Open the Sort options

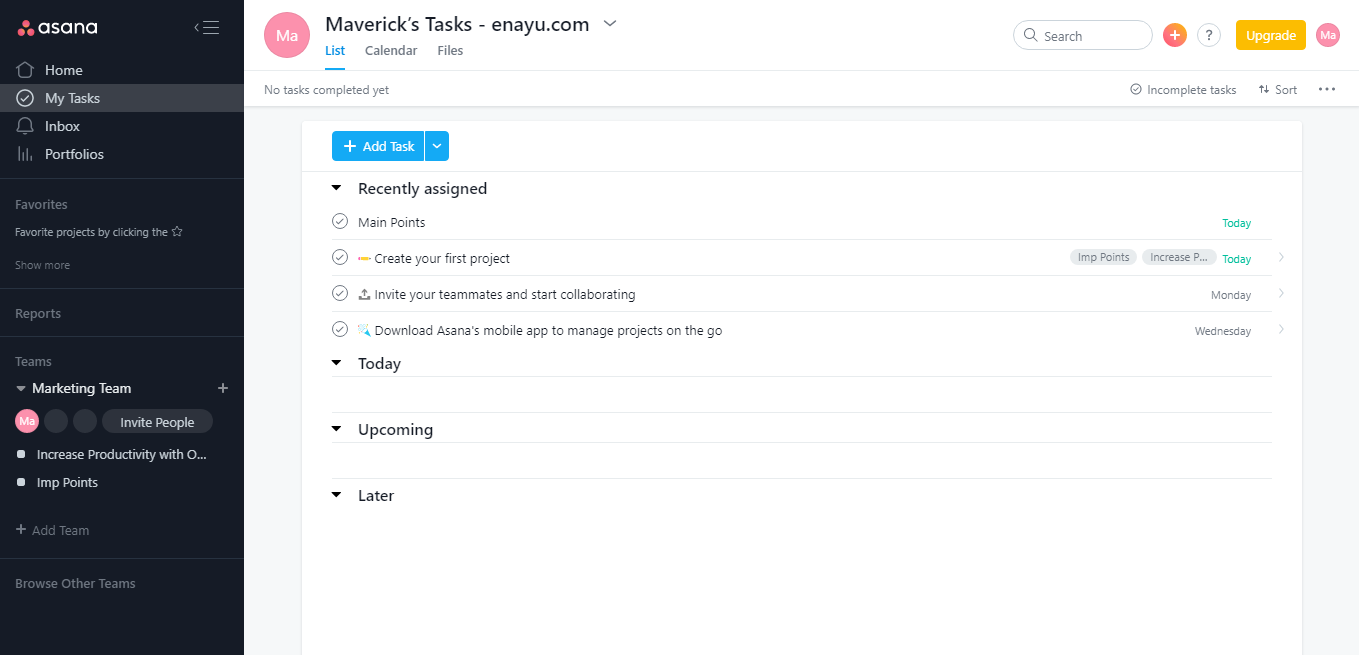1278,90
